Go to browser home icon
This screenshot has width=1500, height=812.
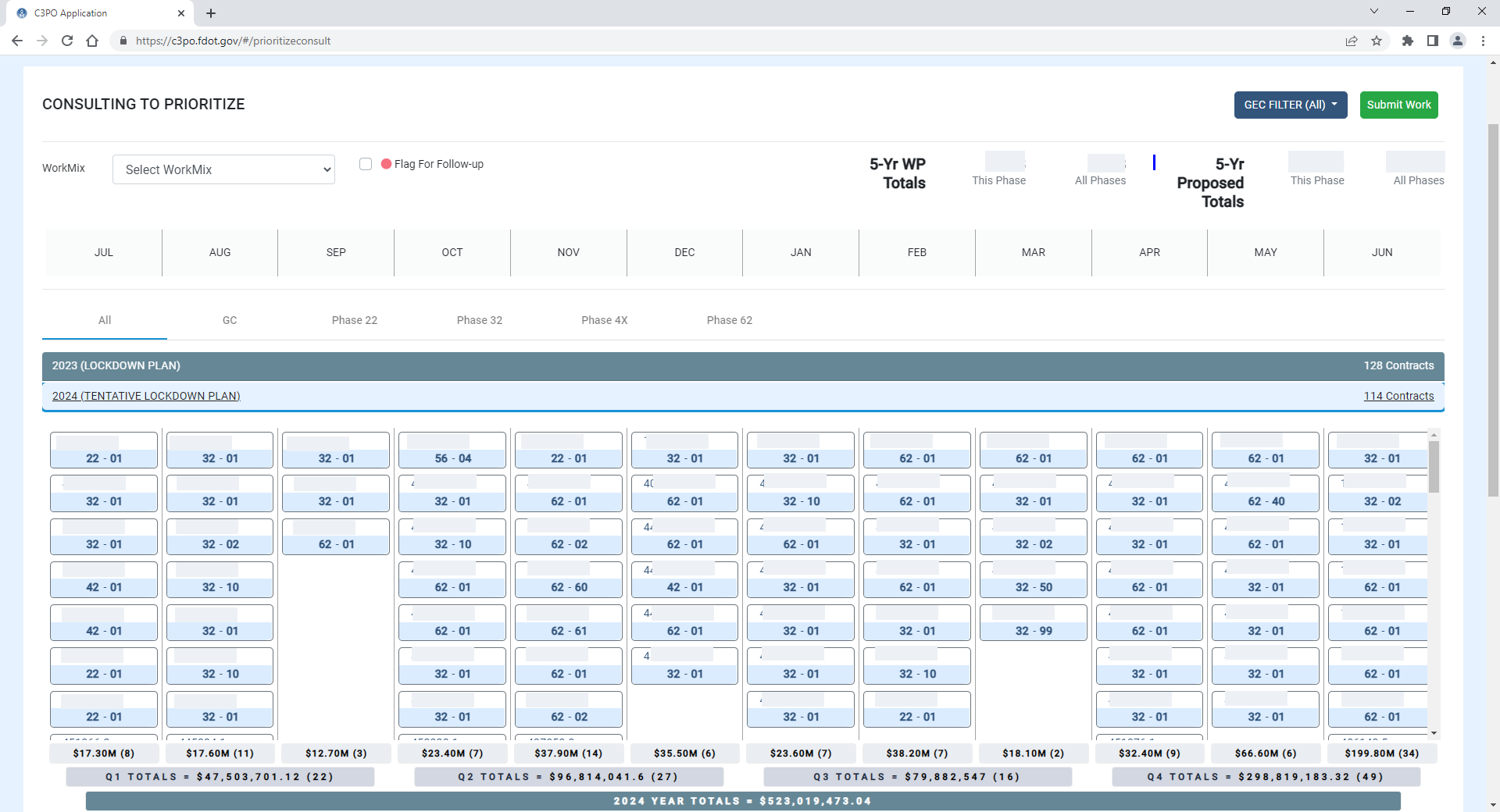[92, 41]
